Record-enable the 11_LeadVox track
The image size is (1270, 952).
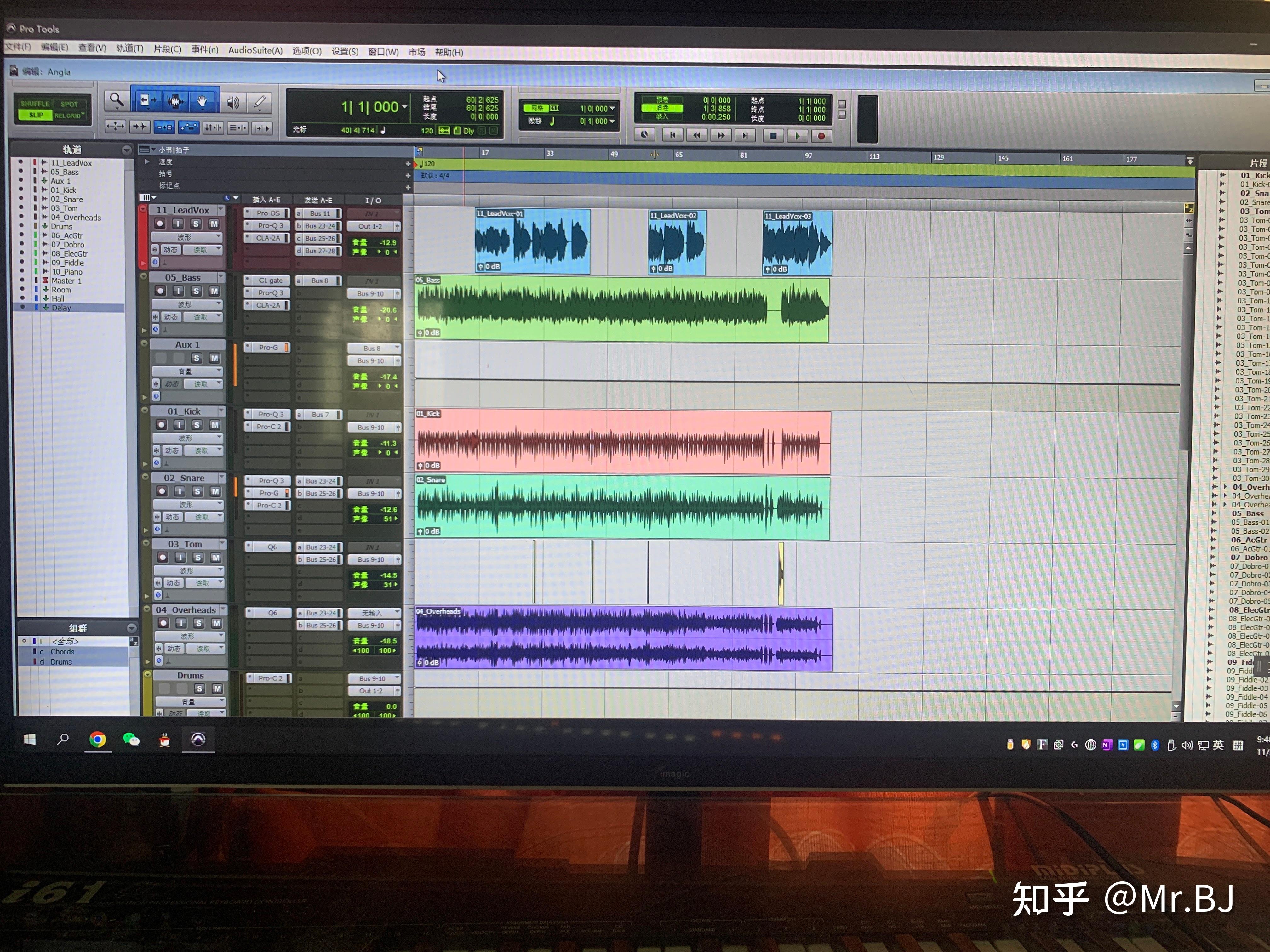pyautogui.click(x=160, y=224)
